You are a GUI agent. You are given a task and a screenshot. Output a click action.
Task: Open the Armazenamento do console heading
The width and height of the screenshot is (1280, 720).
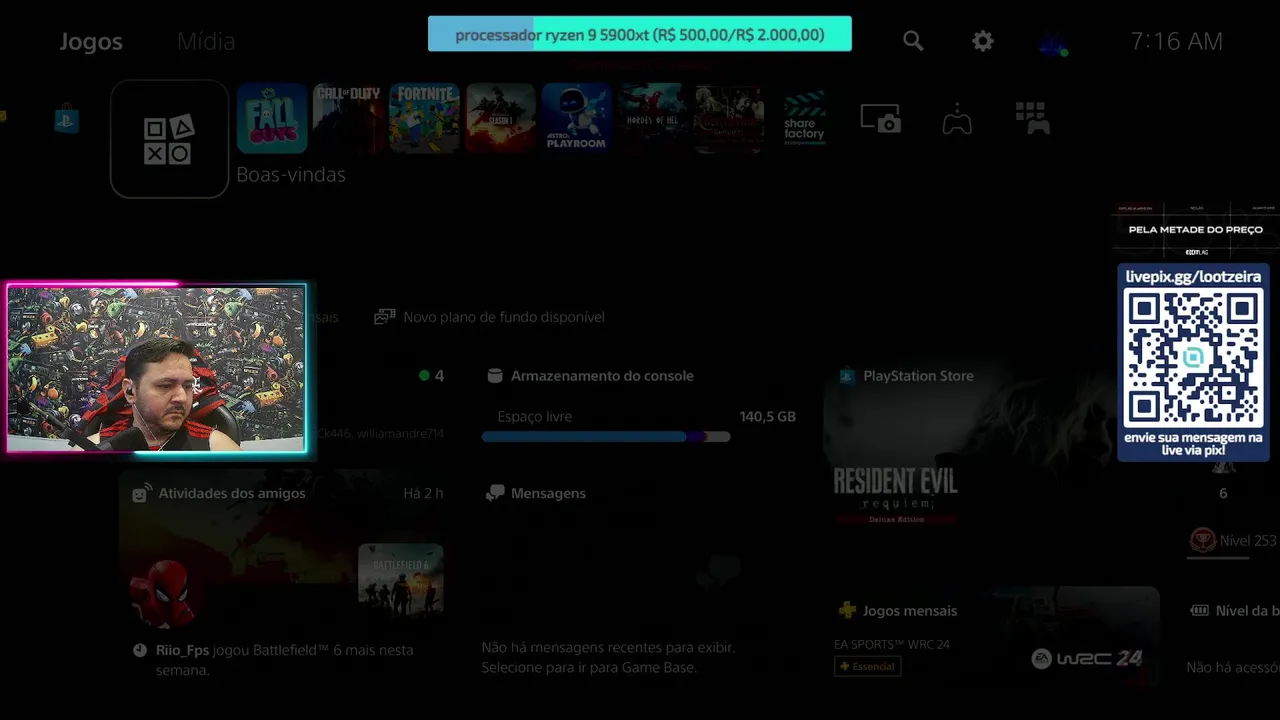pyautogui.click(x=602, y=376)
